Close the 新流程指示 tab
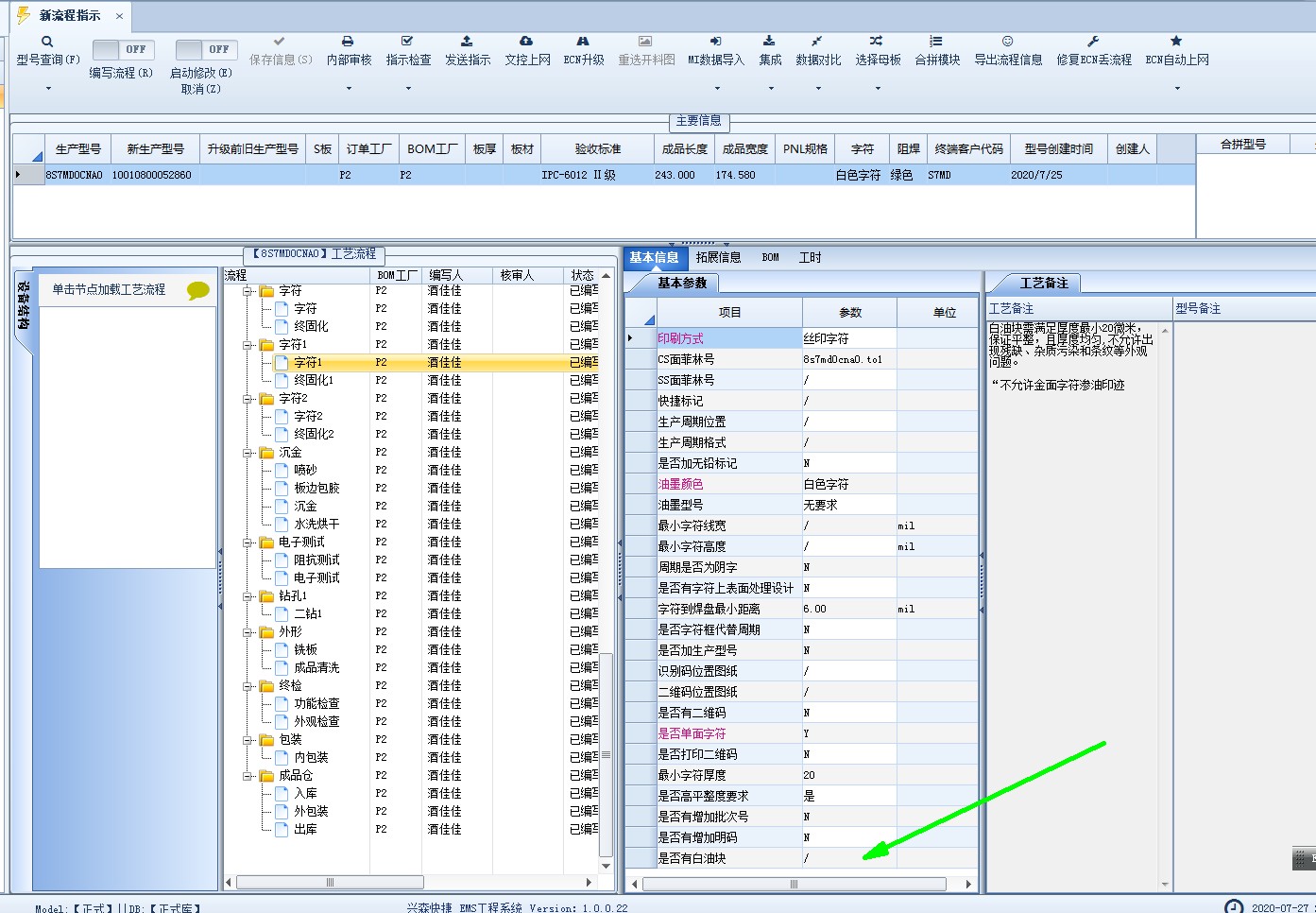The height and width of the screenshot is (913, 1316). click(x=119, y=16)
